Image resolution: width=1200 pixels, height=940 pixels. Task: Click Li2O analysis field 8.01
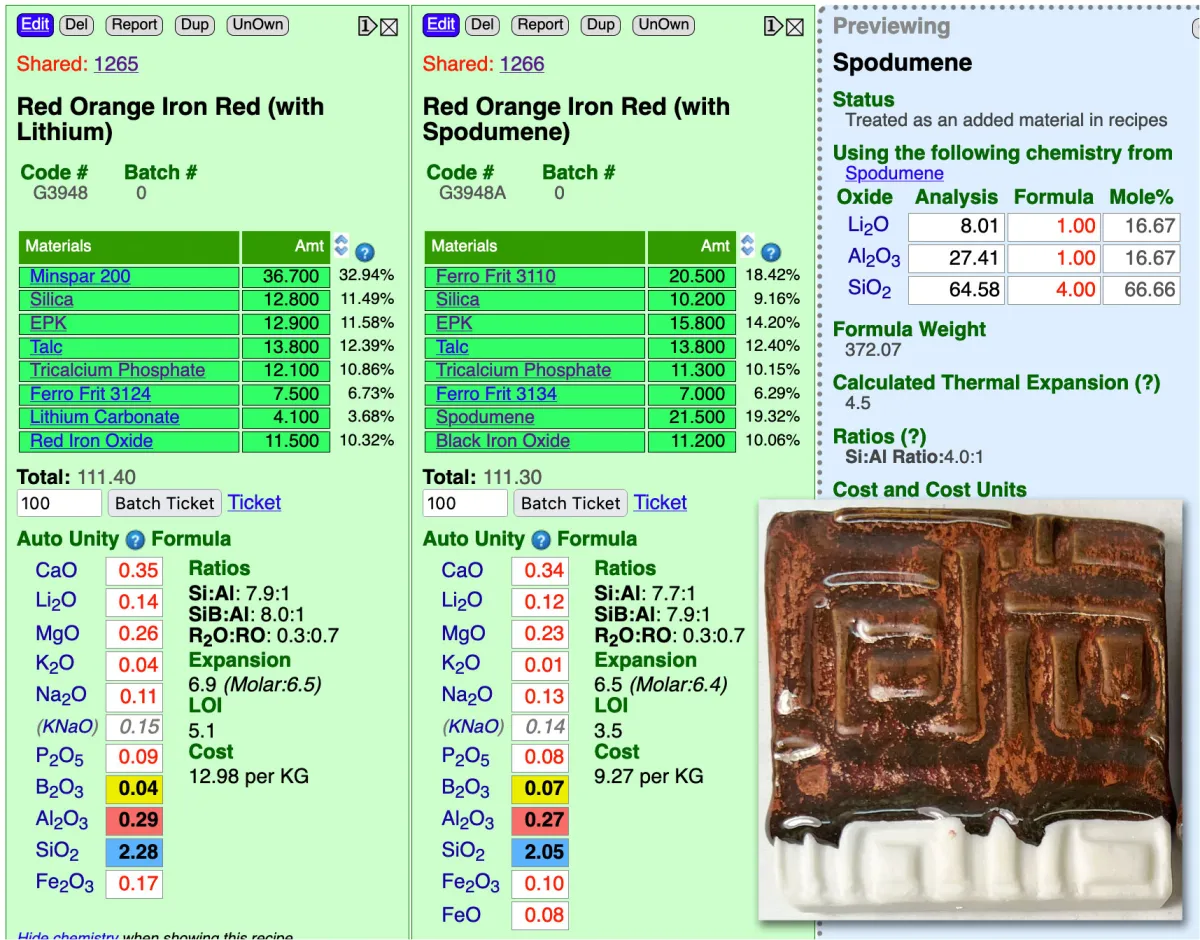[955, 226]
